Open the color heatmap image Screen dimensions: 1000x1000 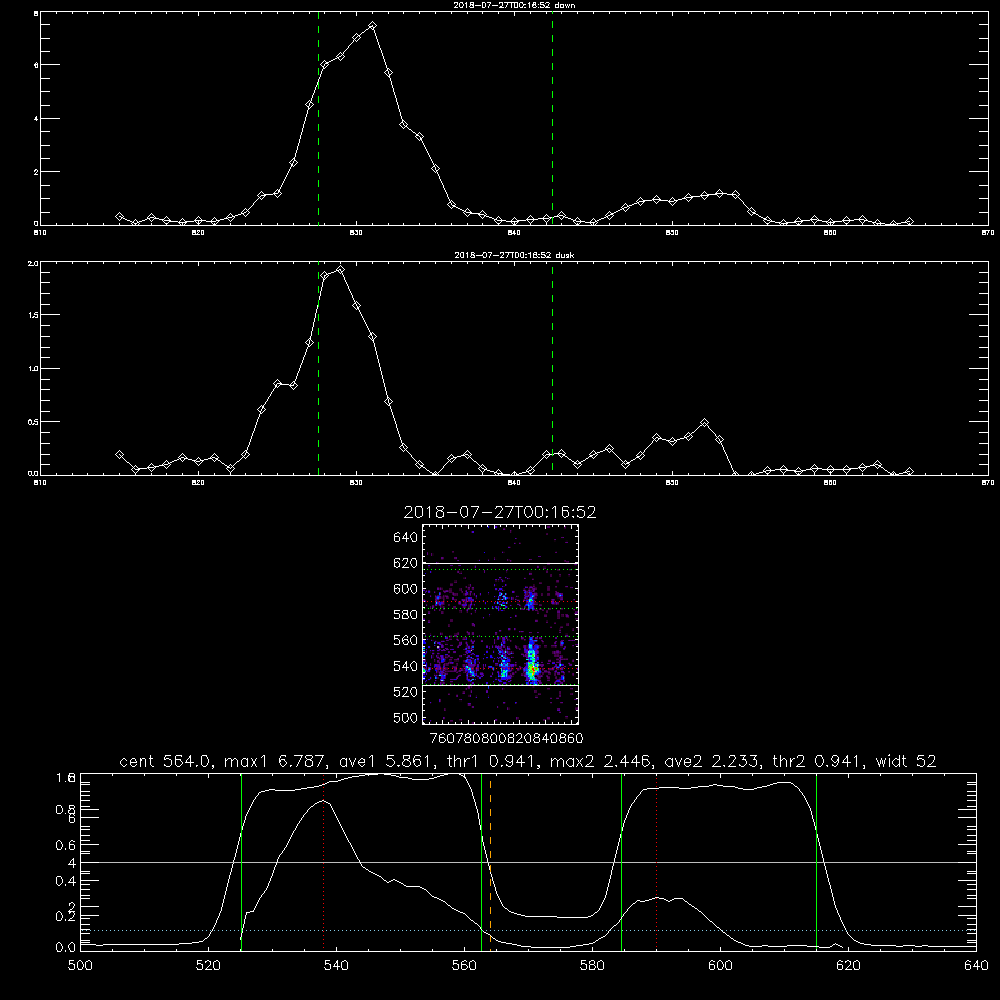coord(501,624)
